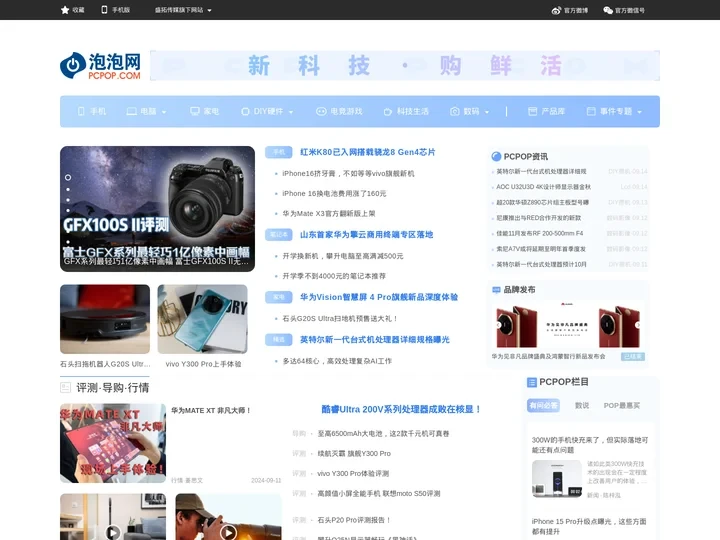The width and height of the screenshot is (720, 540).
Task: Open the GFX100S II评测 carousel image
Action: pyautogui.click(x=158, y=209)
